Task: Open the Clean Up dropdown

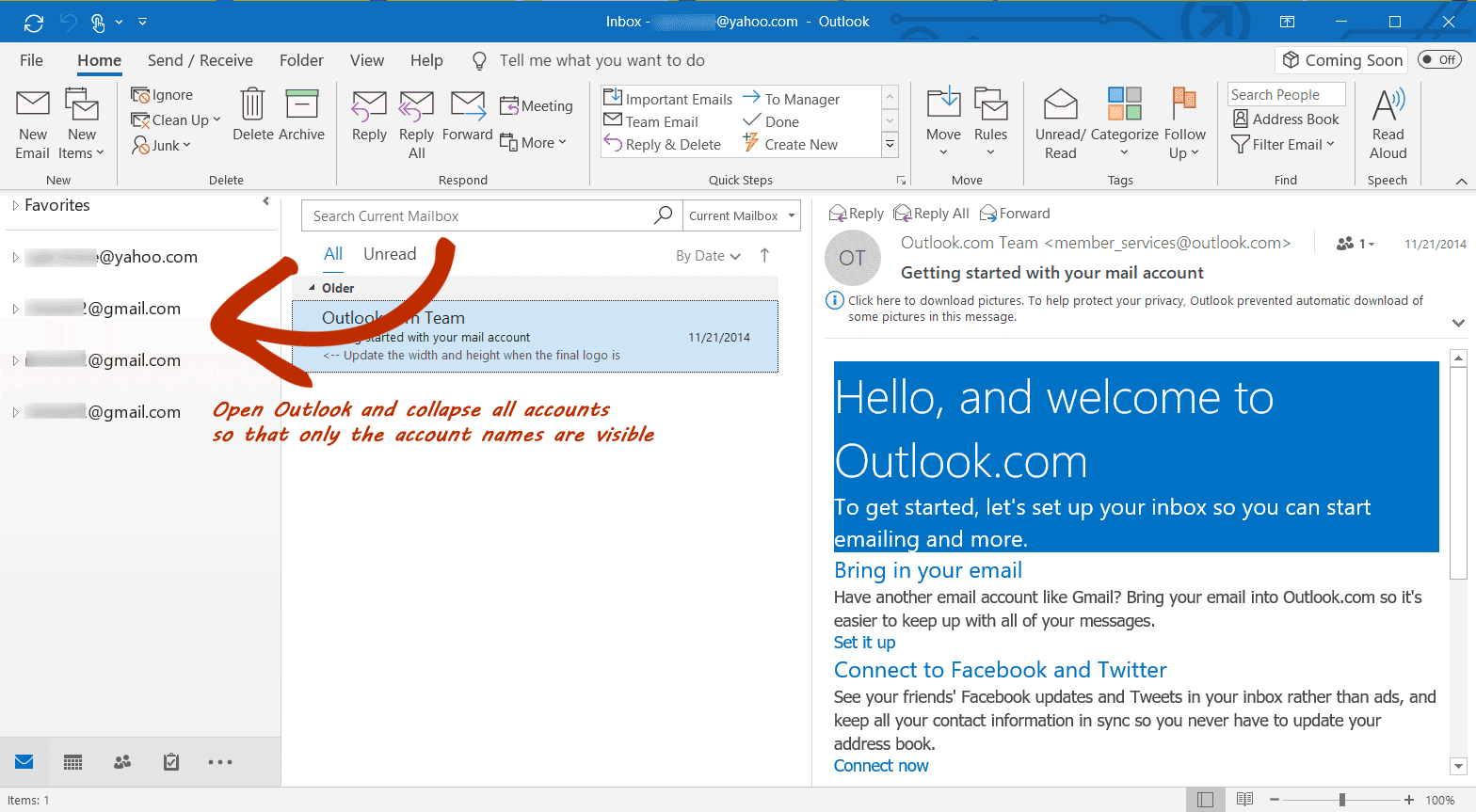Action: (x=176, y=120)
